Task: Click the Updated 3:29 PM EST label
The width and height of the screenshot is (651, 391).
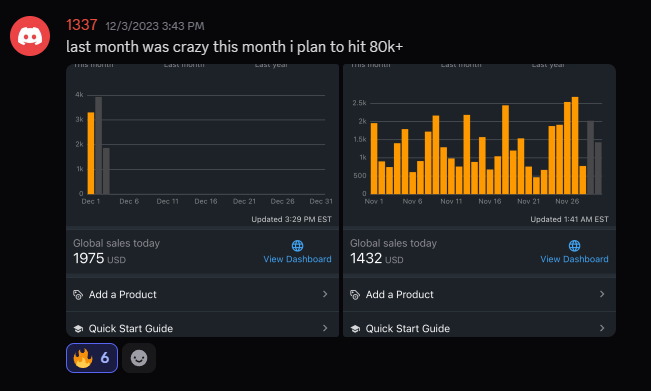Action: click(x=291, y=219)
